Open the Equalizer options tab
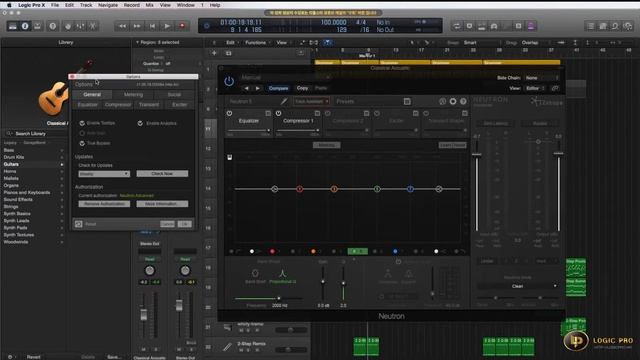 click(87, 104)
